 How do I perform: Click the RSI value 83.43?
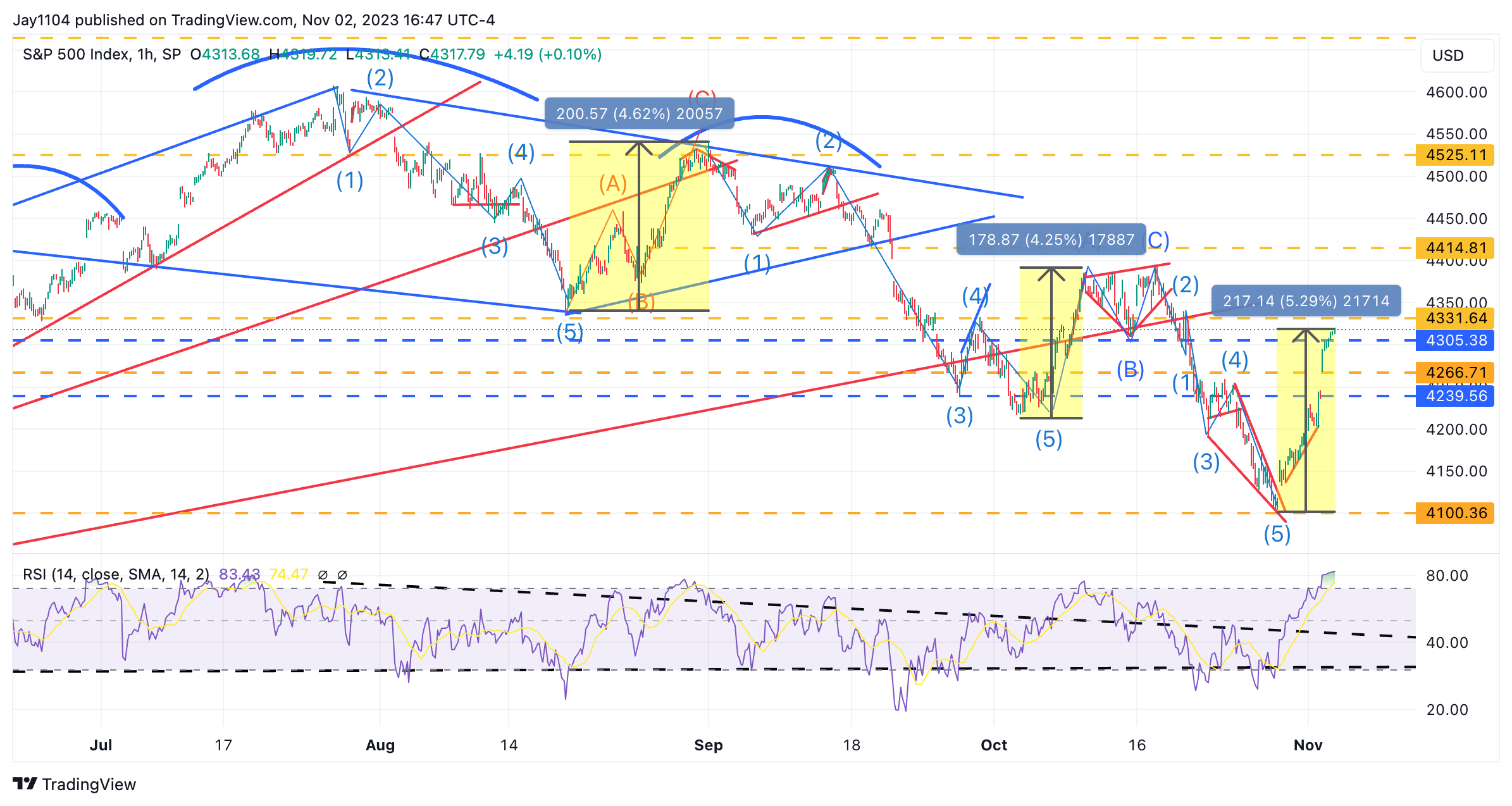click(x=239, y=574)
